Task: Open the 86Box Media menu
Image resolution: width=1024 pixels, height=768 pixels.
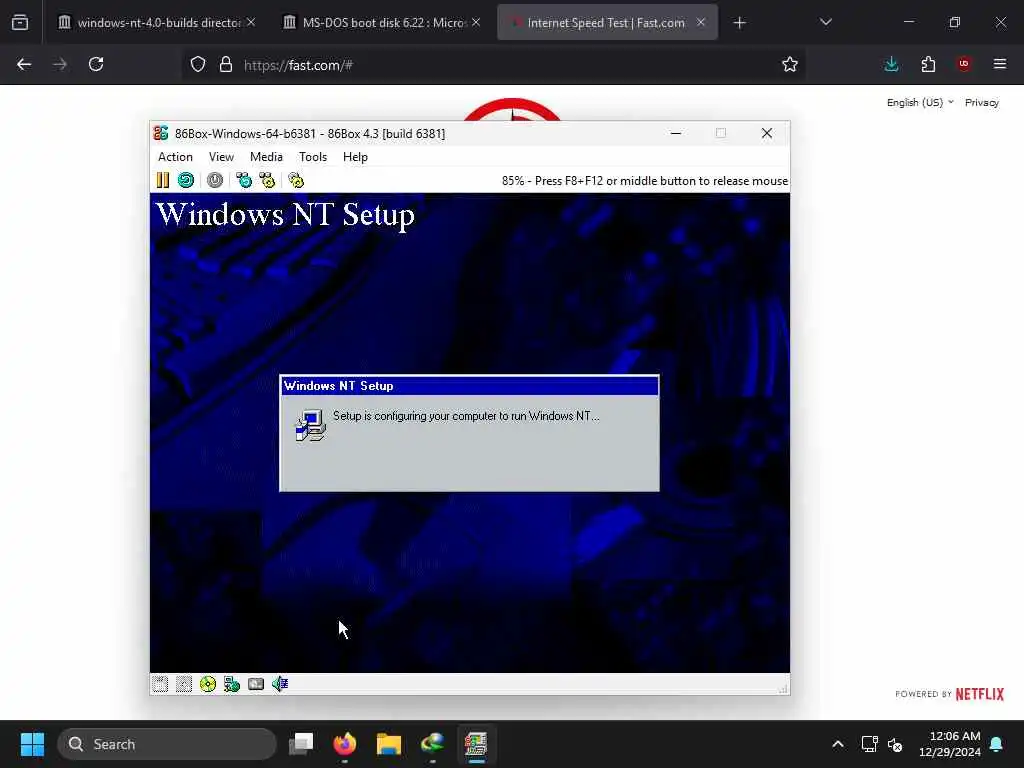Action: tap(266, 157)
